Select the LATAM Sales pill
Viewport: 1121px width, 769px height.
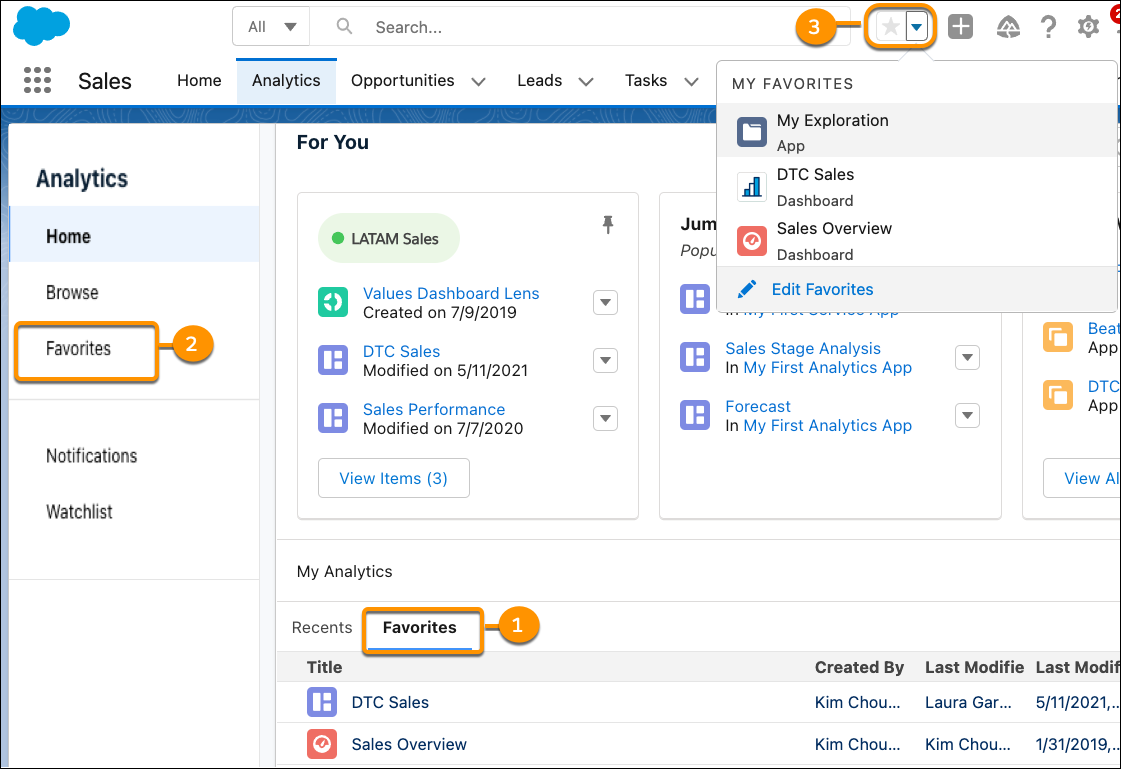(x=388, y=239)
